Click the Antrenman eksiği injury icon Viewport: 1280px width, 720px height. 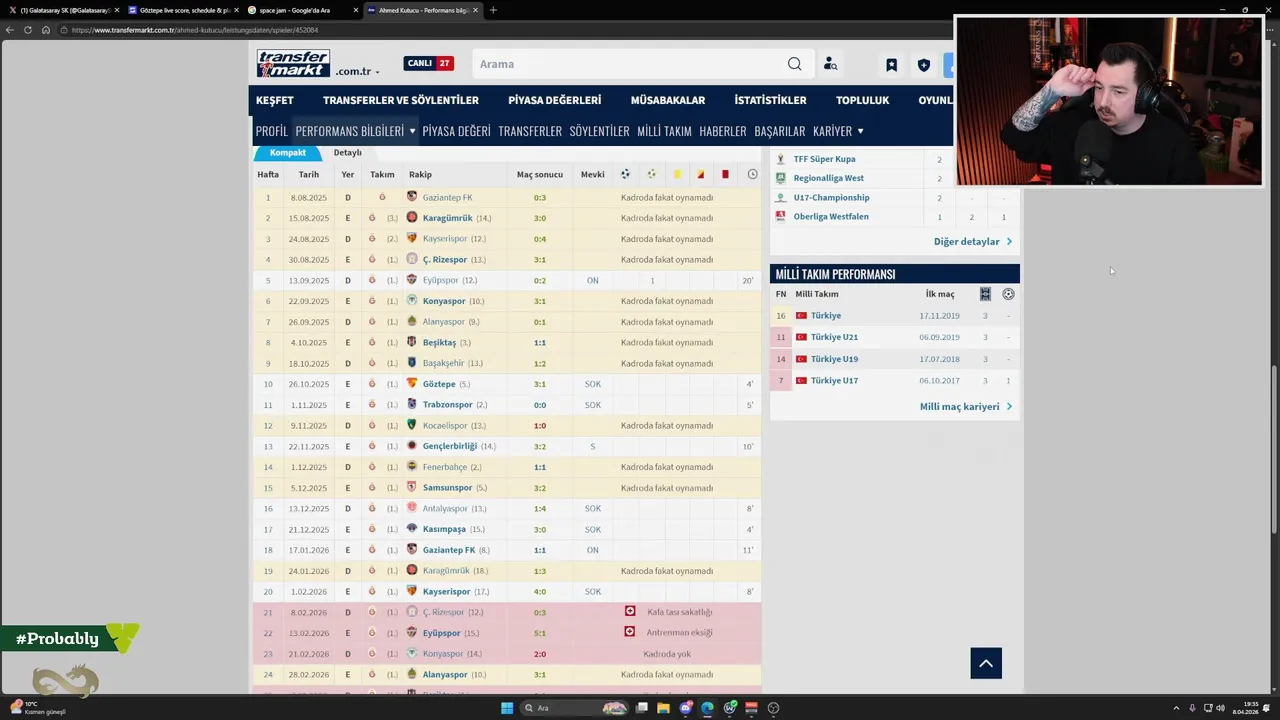tap(630, 632)
